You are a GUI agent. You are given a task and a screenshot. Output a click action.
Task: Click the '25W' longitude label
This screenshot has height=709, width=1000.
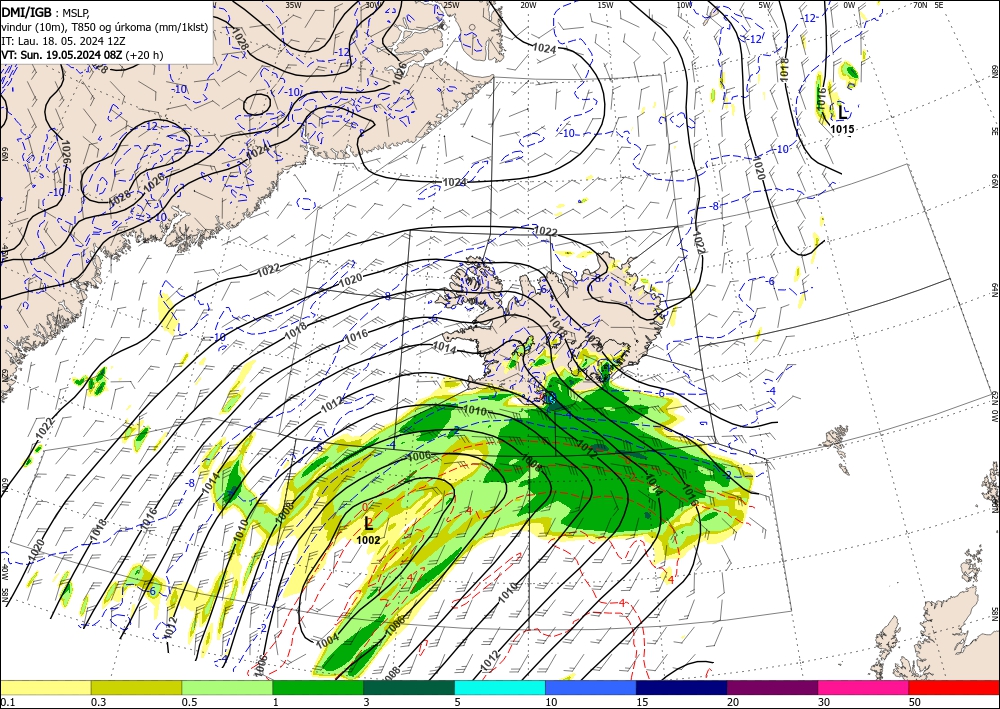451,5
